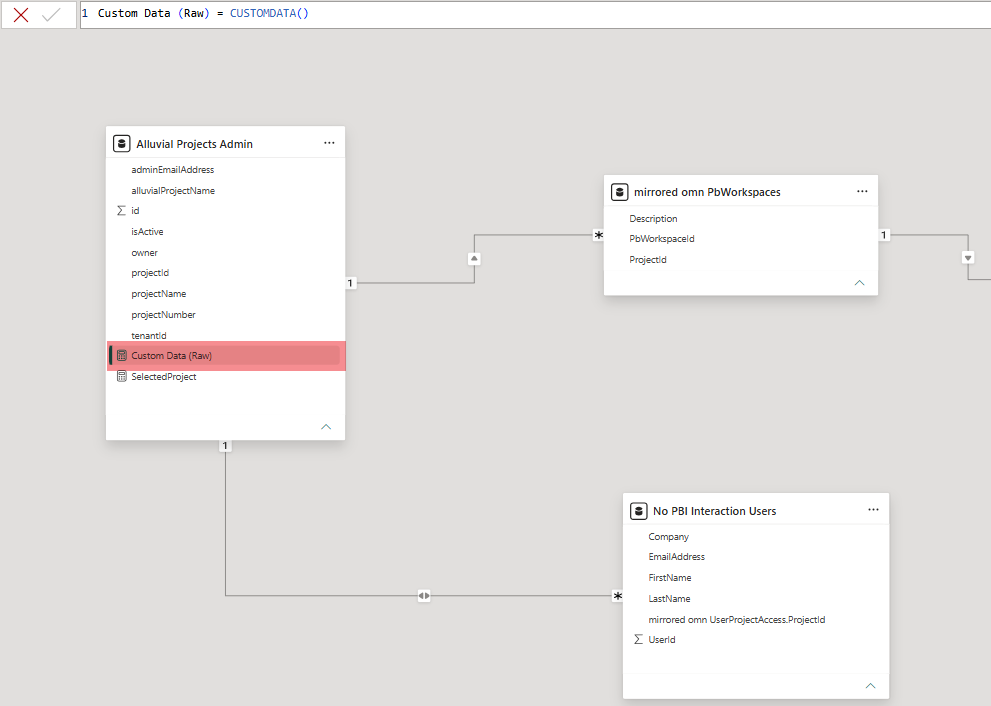Select the tenantId field
Viewport: 991px width, 706px height.
(149, 335)
